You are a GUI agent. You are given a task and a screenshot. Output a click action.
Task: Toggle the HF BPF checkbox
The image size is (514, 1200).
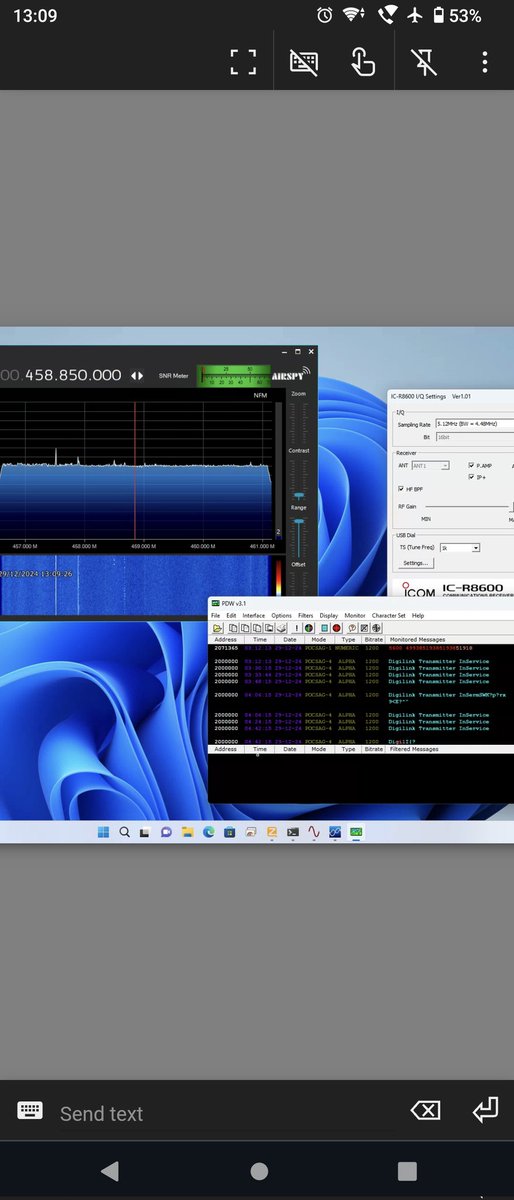(402, 489)
